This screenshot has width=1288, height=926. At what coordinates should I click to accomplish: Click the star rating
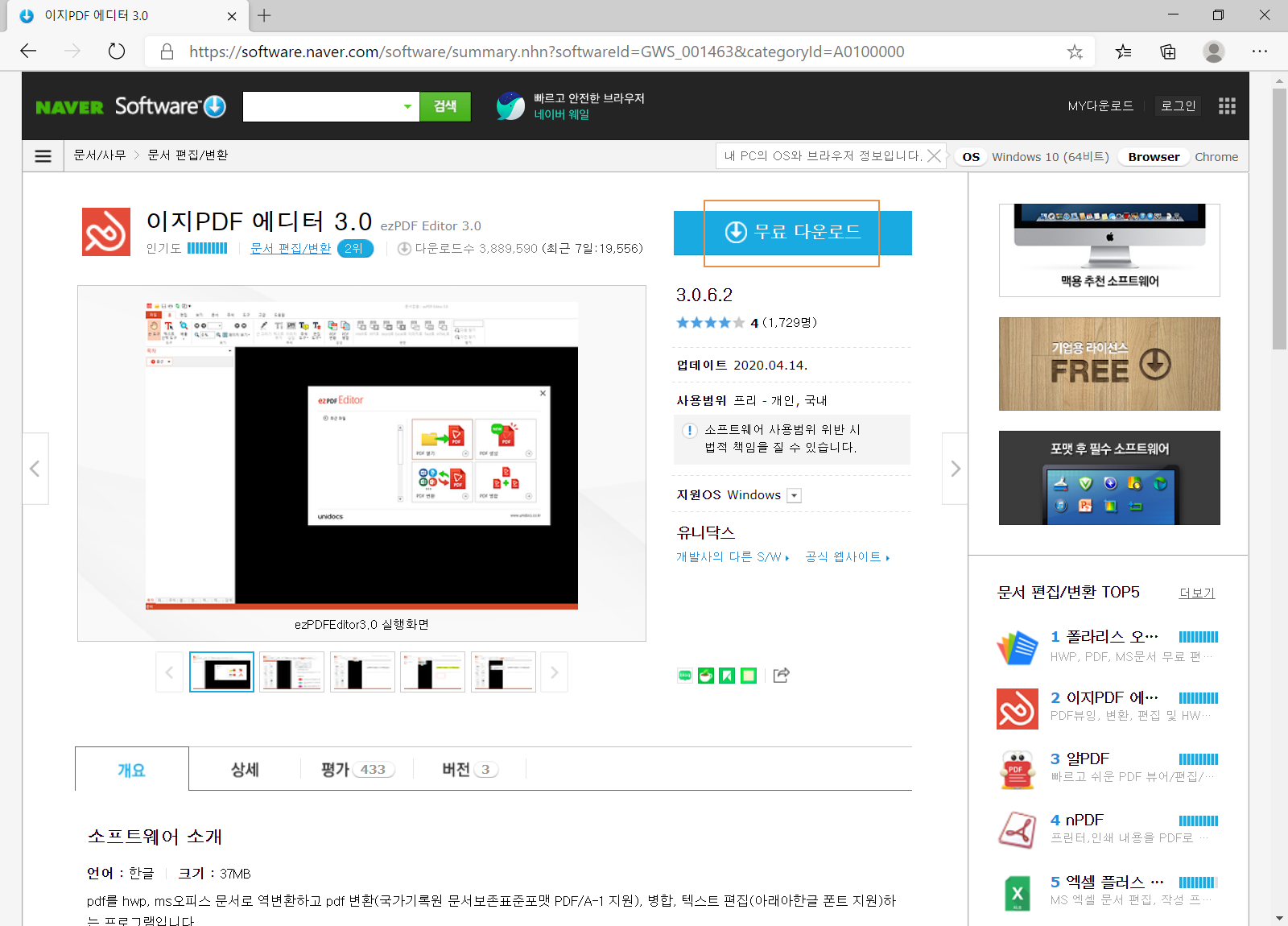coord(710,323)
